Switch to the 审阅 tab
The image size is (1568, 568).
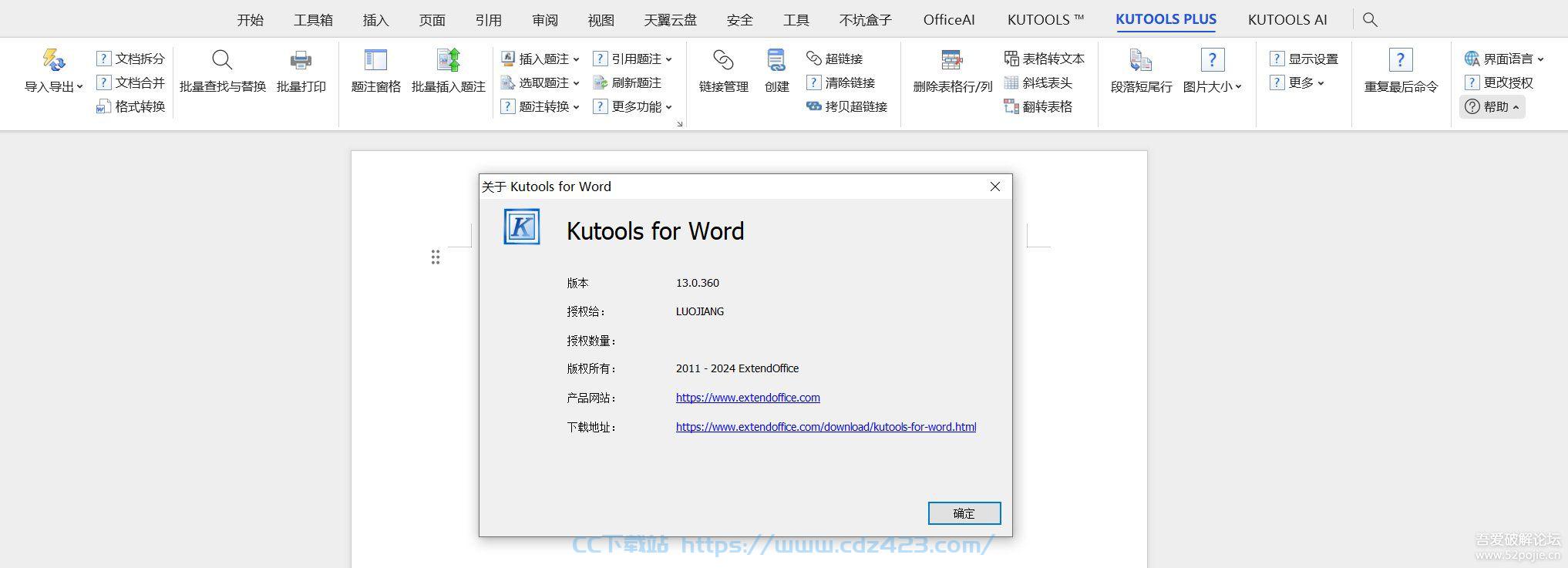[545, 20]
